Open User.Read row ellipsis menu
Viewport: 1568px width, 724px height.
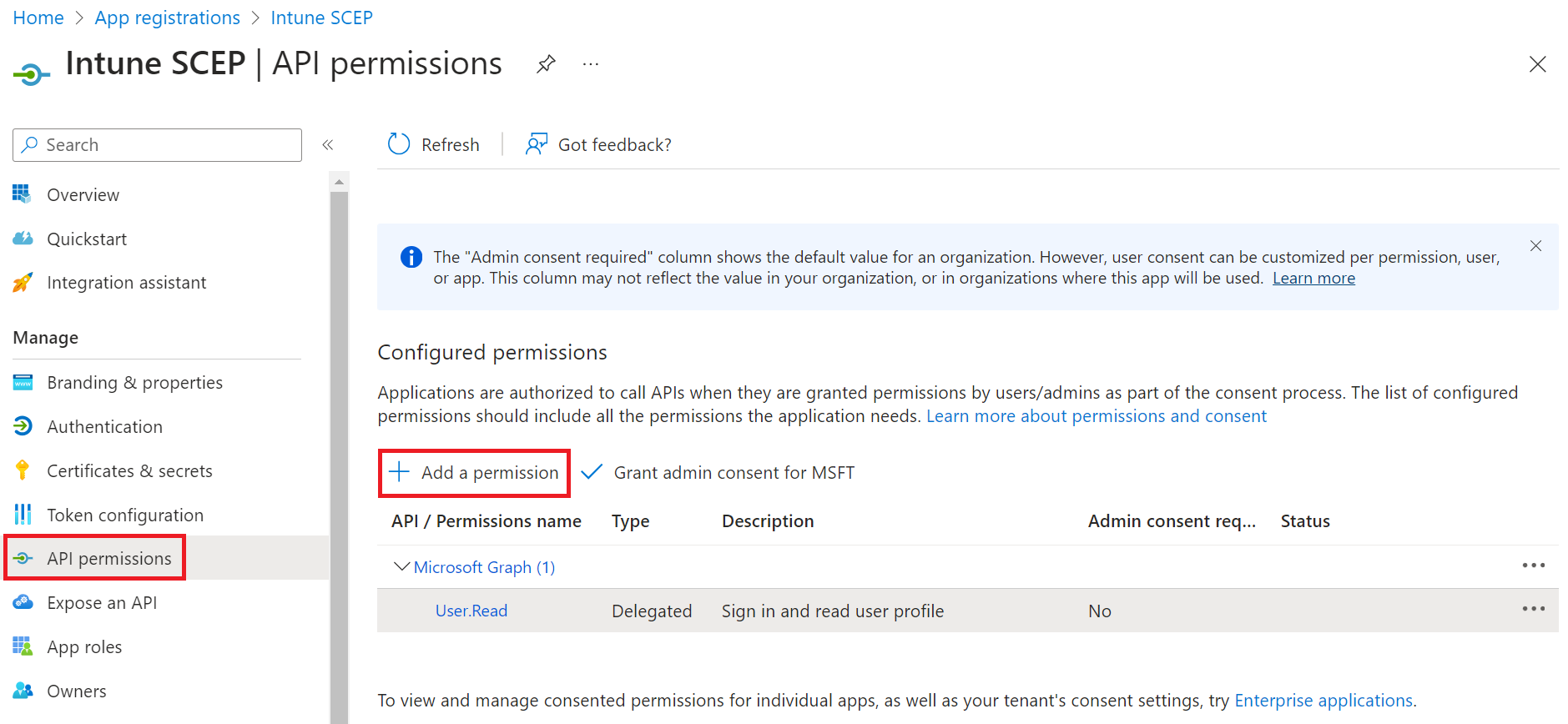click(1534, 609)
